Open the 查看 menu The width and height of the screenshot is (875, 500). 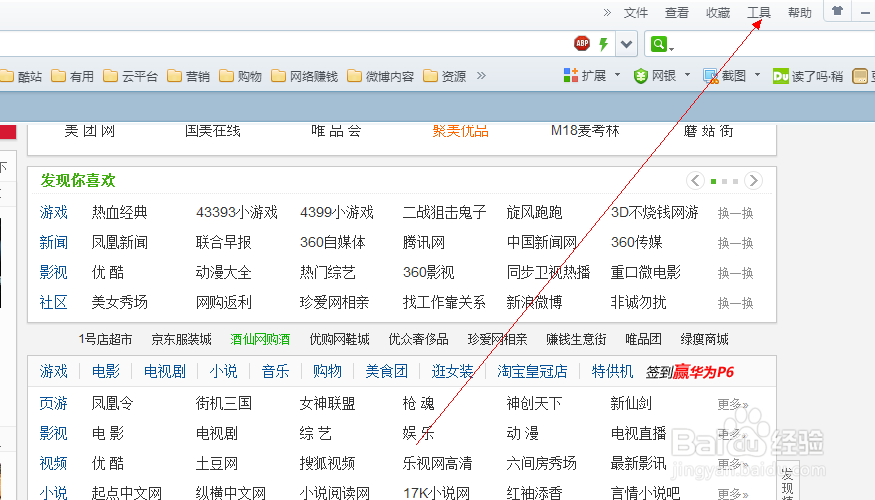click(676, 12)
